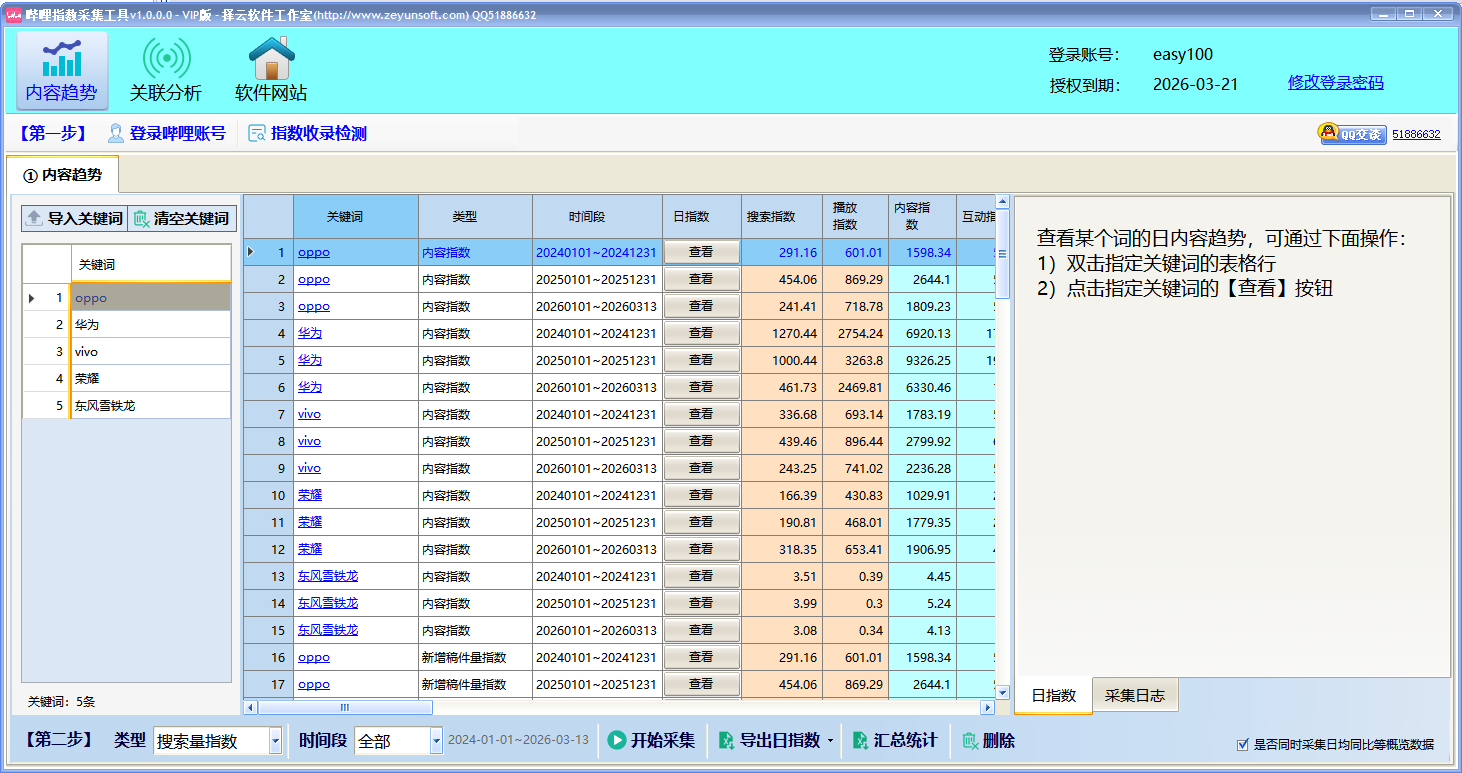
Task: Expand the 类型 dropdown with 搜索量指数
Action: tap(275, 741)
